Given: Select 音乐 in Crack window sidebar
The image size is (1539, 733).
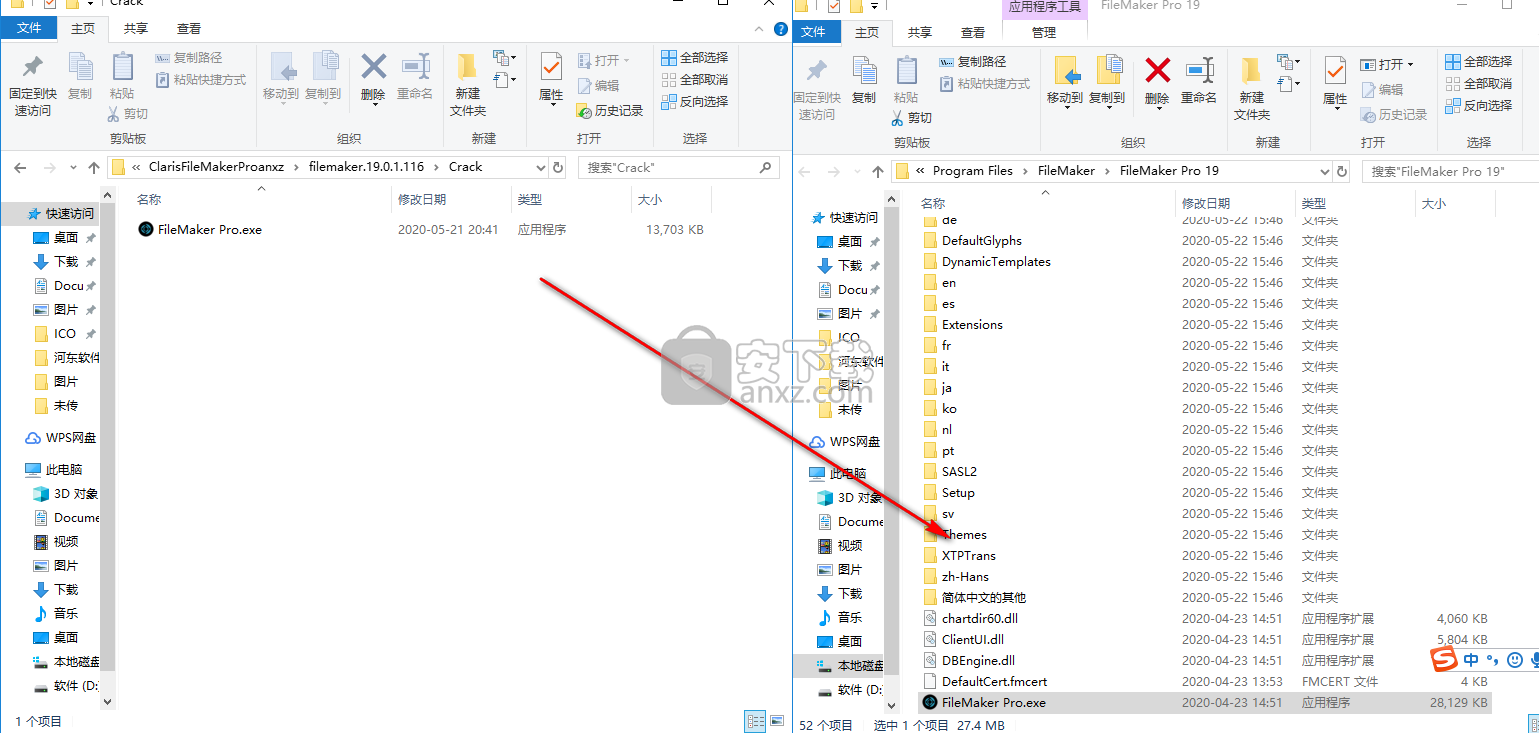Looking at the screenshot, I should click(66, 614).
